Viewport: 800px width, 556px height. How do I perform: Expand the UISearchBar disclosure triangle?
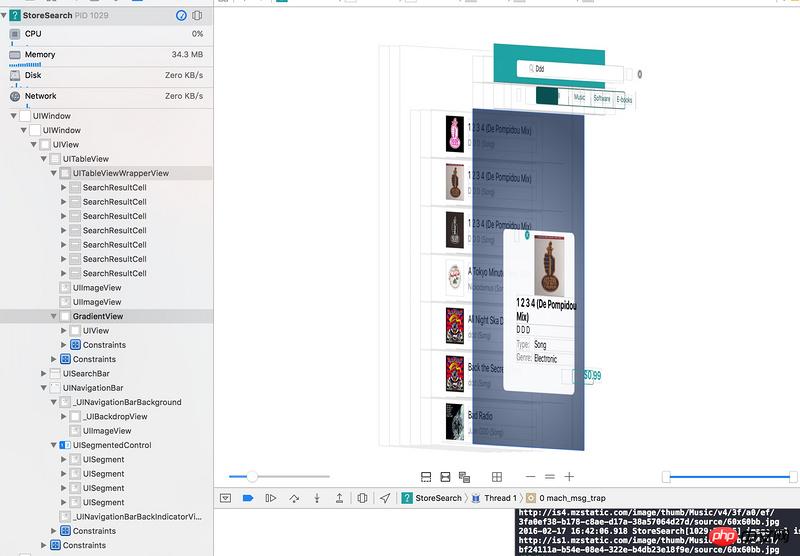pyautogui.click(x=43, y=373)
